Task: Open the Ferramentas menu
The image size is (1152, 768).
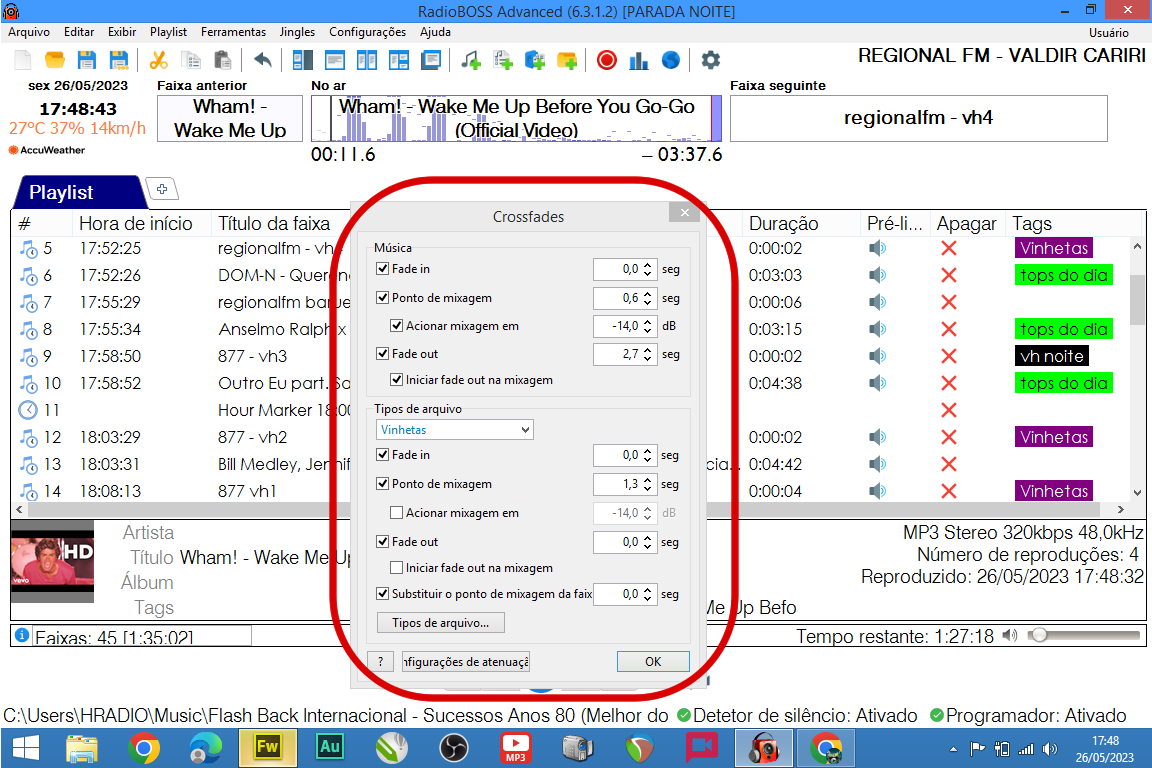Action: [x=234, y=32]
